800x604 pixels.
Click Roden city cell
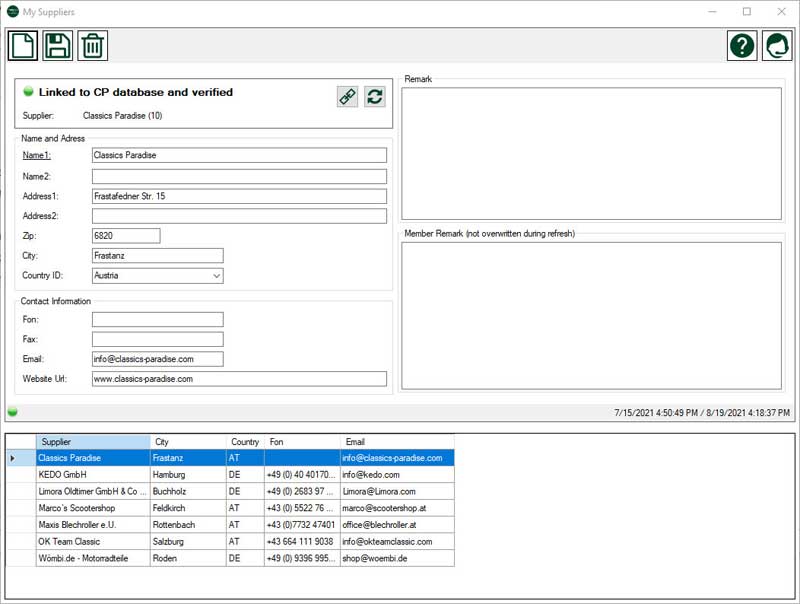[x=188, y=559]
